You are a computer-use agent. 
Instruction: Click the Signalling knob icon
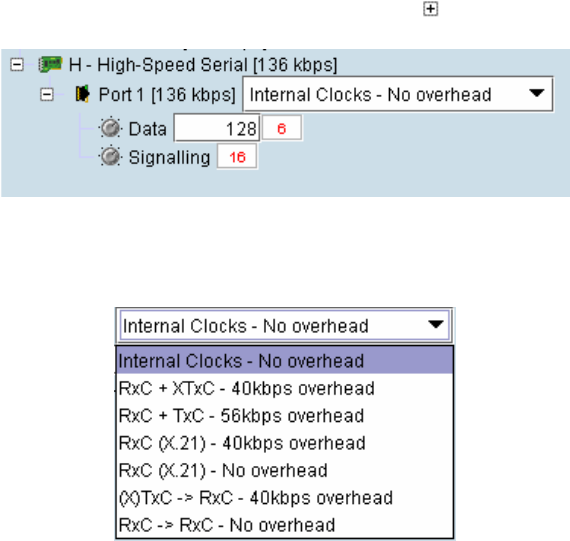coord(110,157)
